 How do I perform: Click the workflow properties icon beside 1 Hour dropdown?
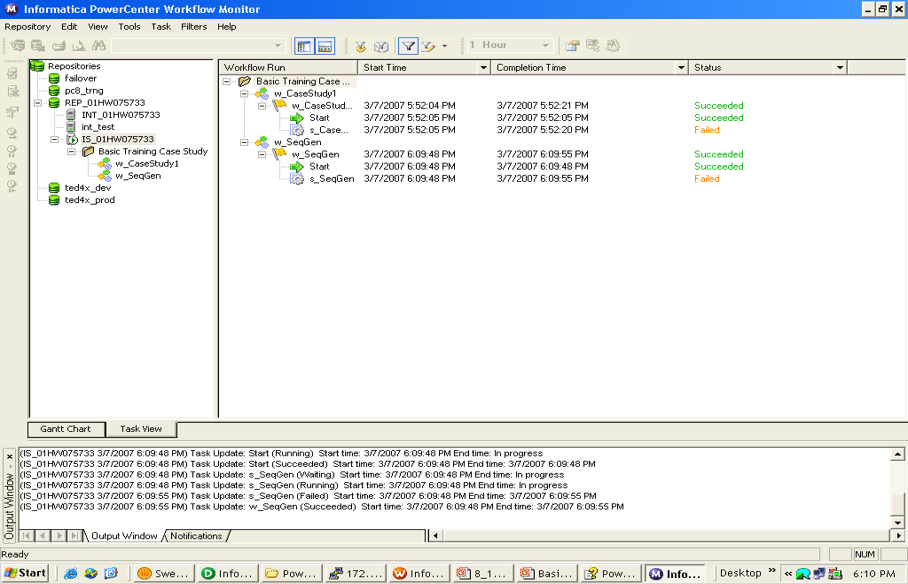[572, 45]
